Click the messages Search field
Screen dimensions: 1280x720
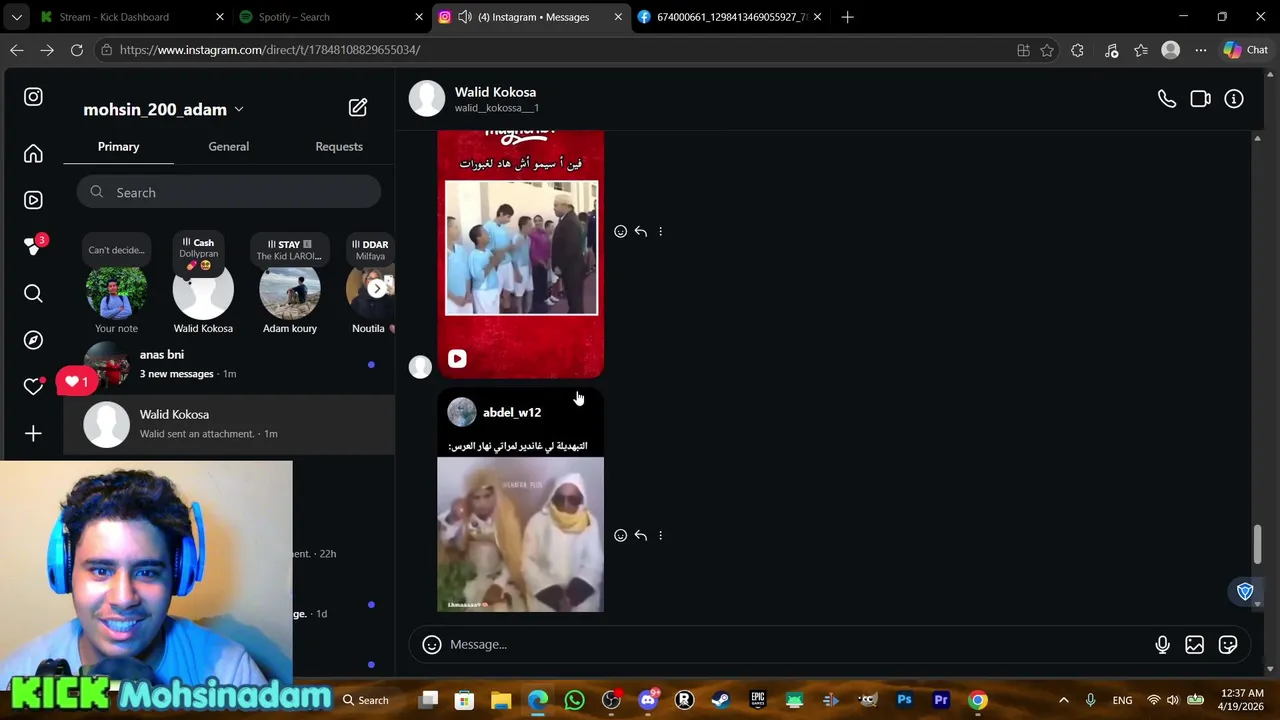coord(229,192)
